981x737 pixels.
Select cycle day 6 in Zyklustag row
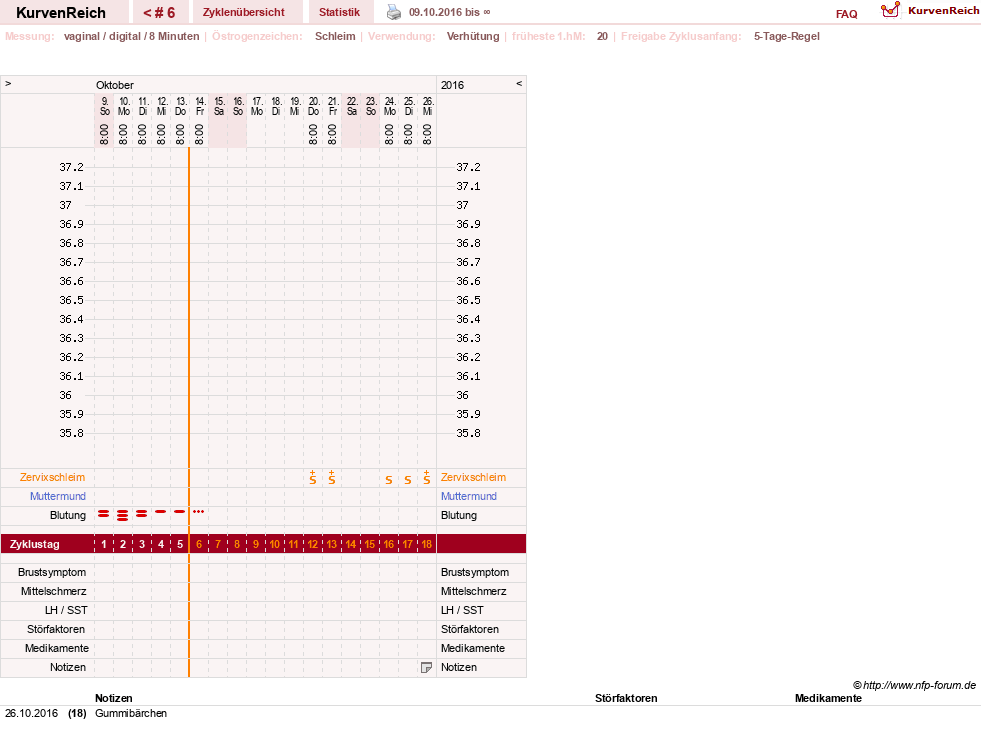(199, 544)
